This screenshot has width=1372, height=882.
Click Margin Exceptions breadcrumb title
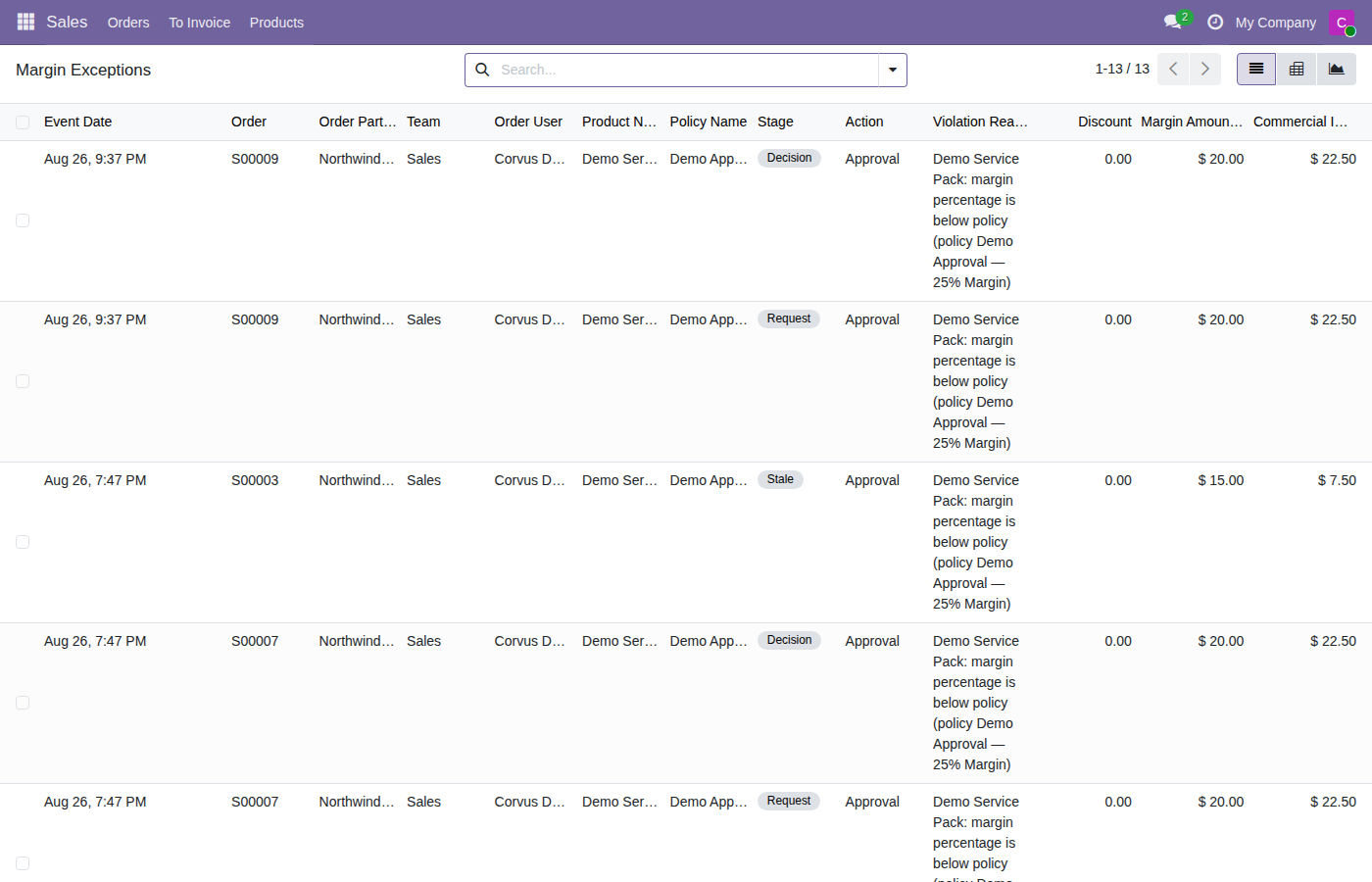(83, 70)
